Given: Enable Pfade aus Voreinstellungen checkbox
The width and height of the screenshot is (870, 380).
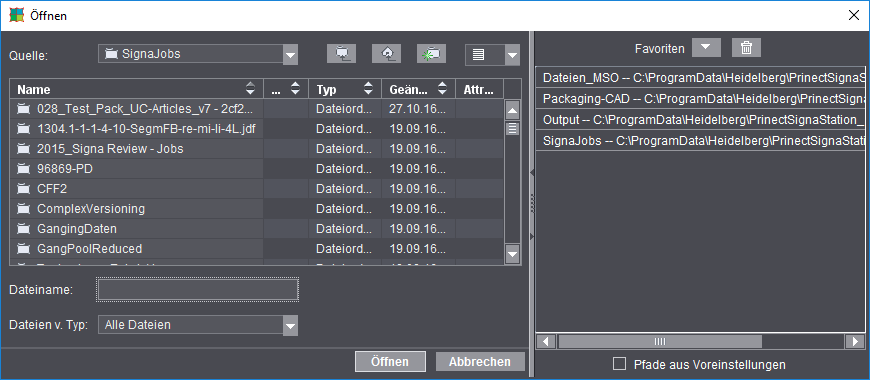Looking at the screenshot, I should (619, 364).
